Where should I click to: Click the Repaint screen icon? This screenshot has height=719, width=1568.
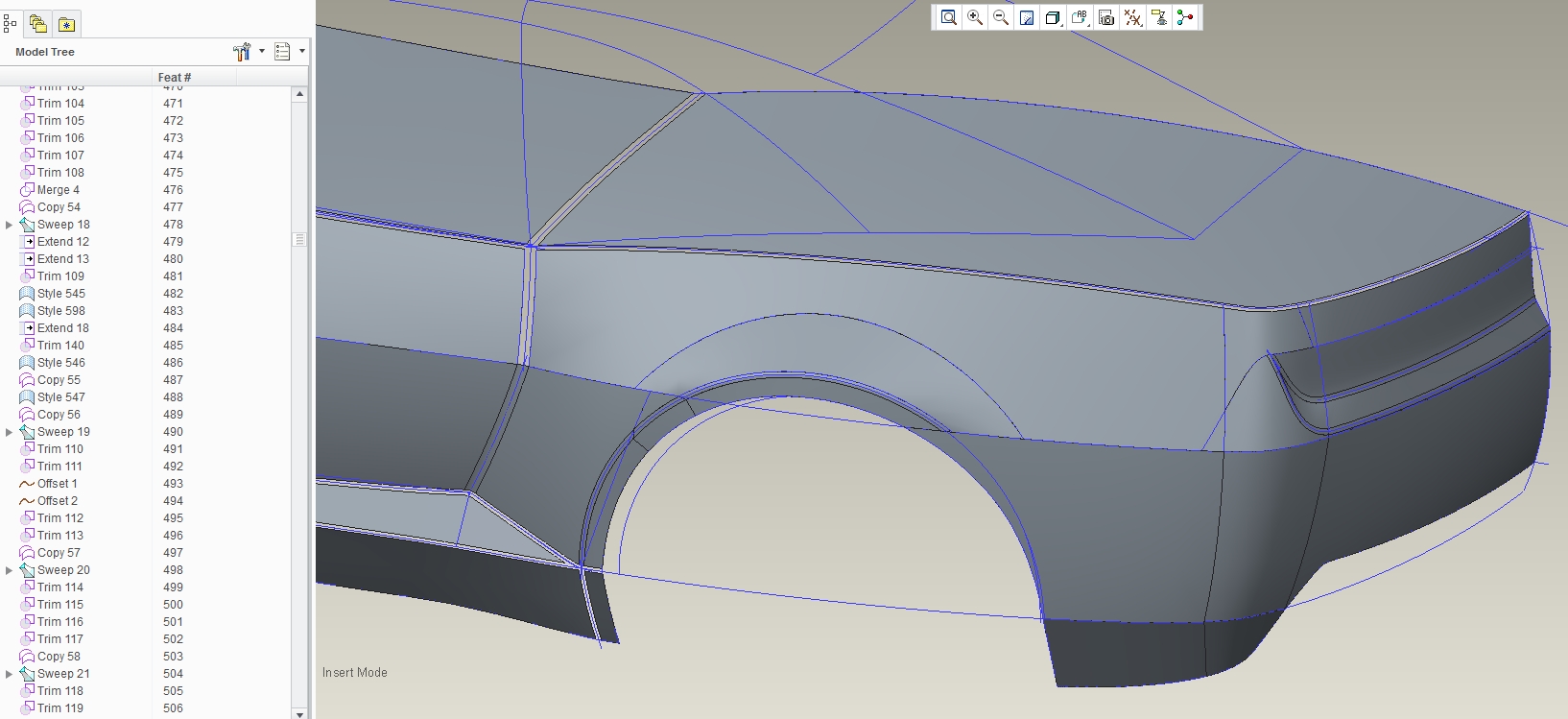pos(1027,17)
